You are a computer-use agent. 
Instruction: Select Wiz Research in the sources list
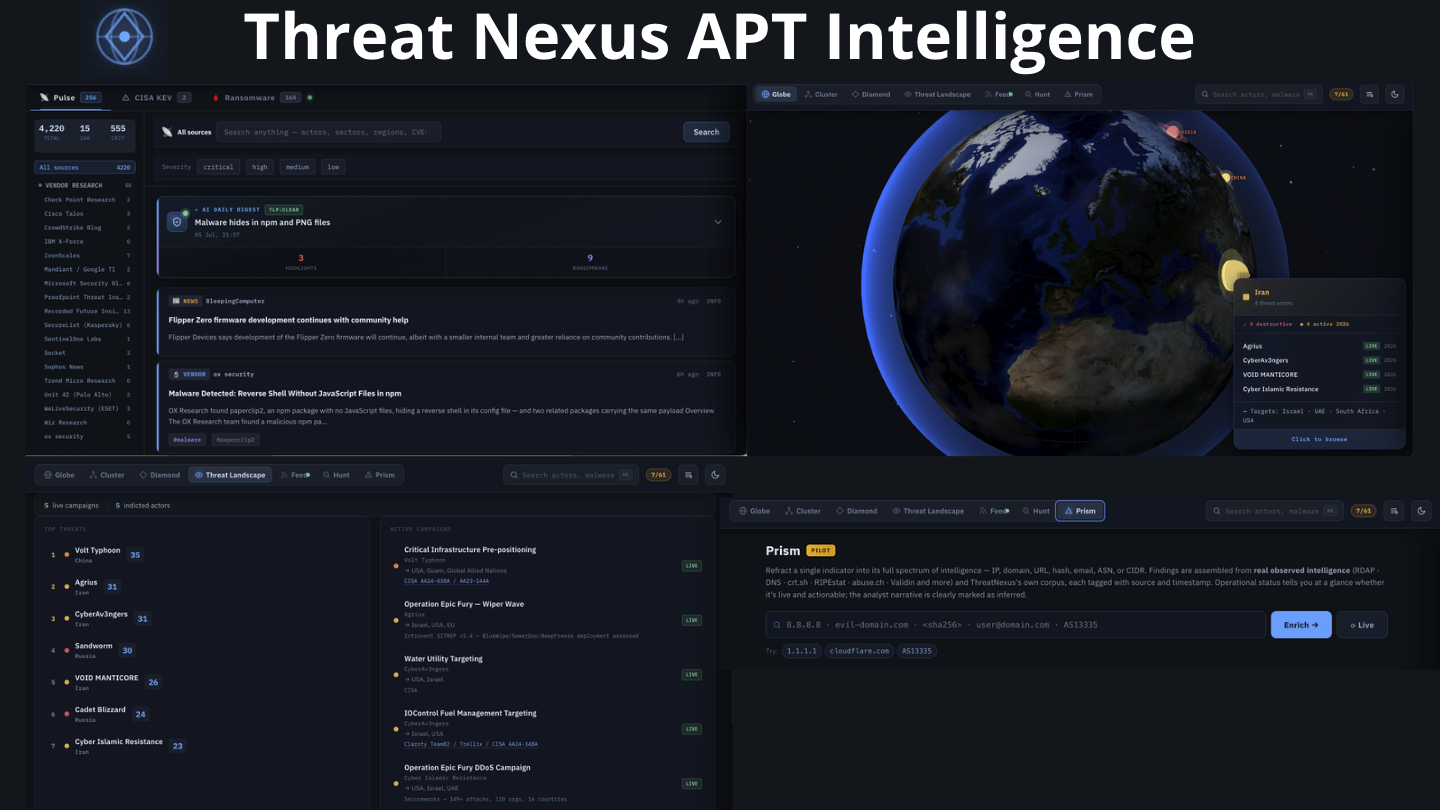click(85, 422)
